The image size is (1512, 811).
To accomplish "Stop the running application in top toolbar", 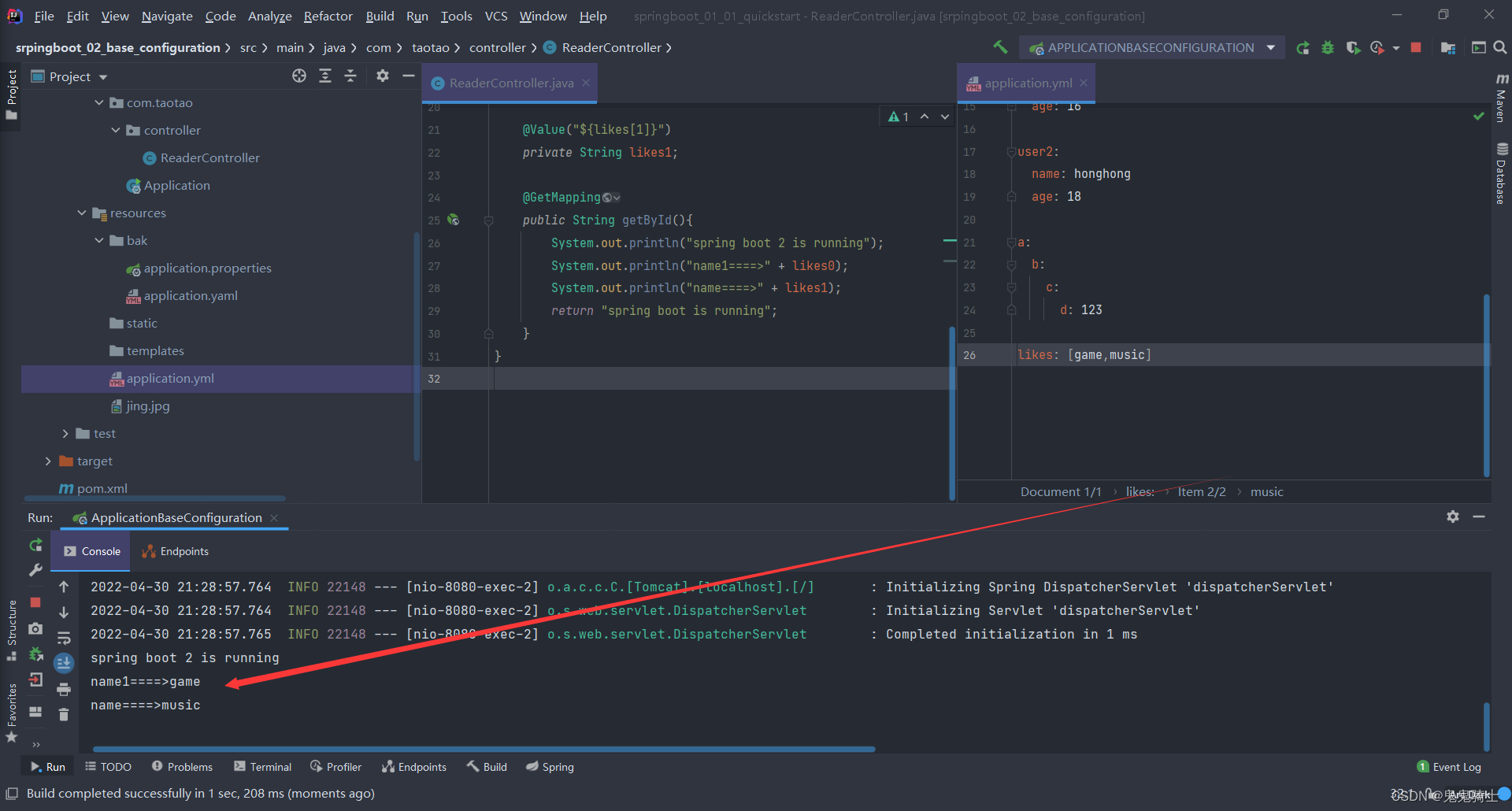I will [x=1416, y=47].
